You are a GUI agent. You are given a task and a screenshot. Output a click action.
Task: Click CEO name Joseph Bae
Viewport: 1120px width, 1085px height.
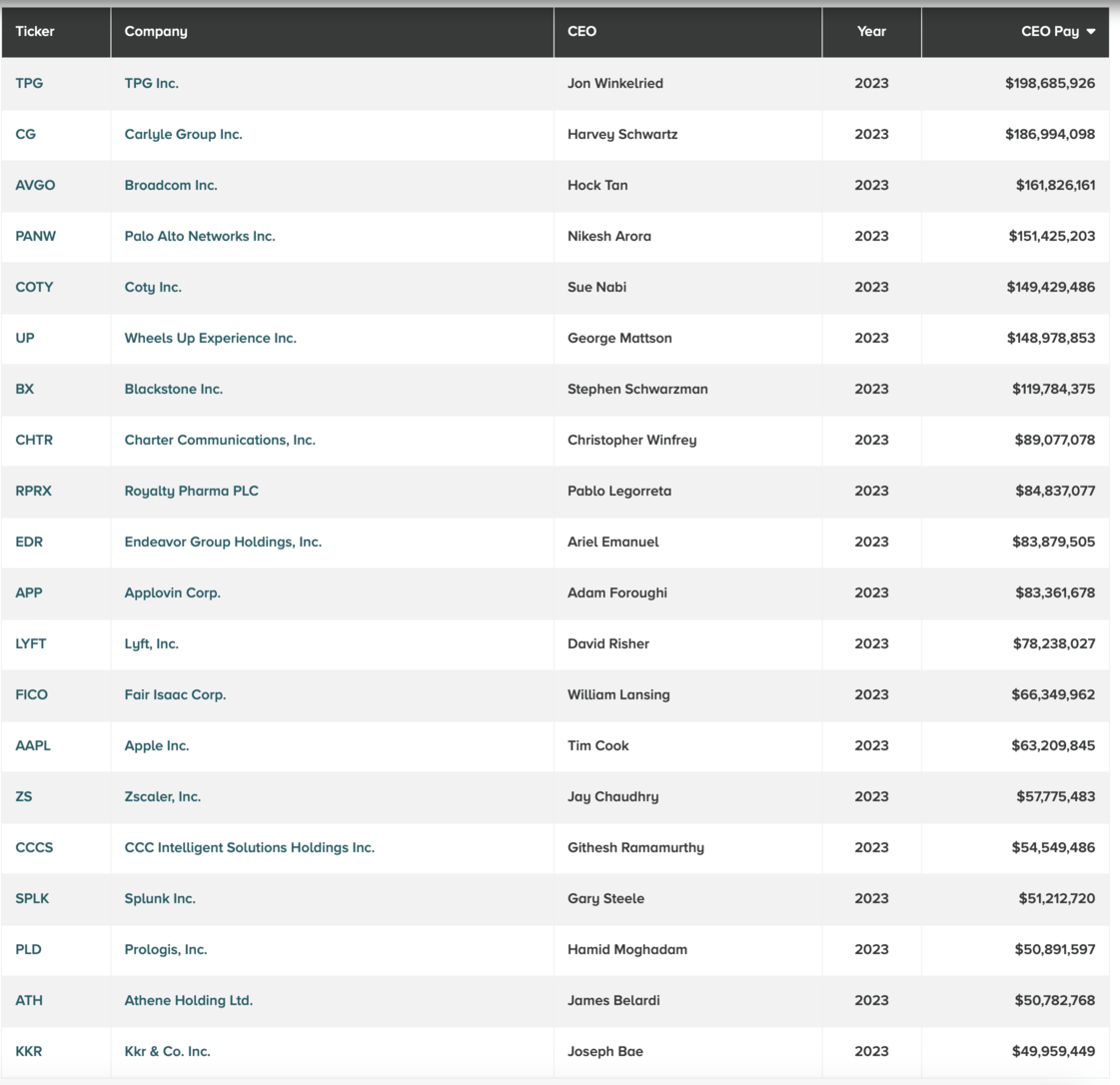pyautogui.click(x=605, y=1051)
